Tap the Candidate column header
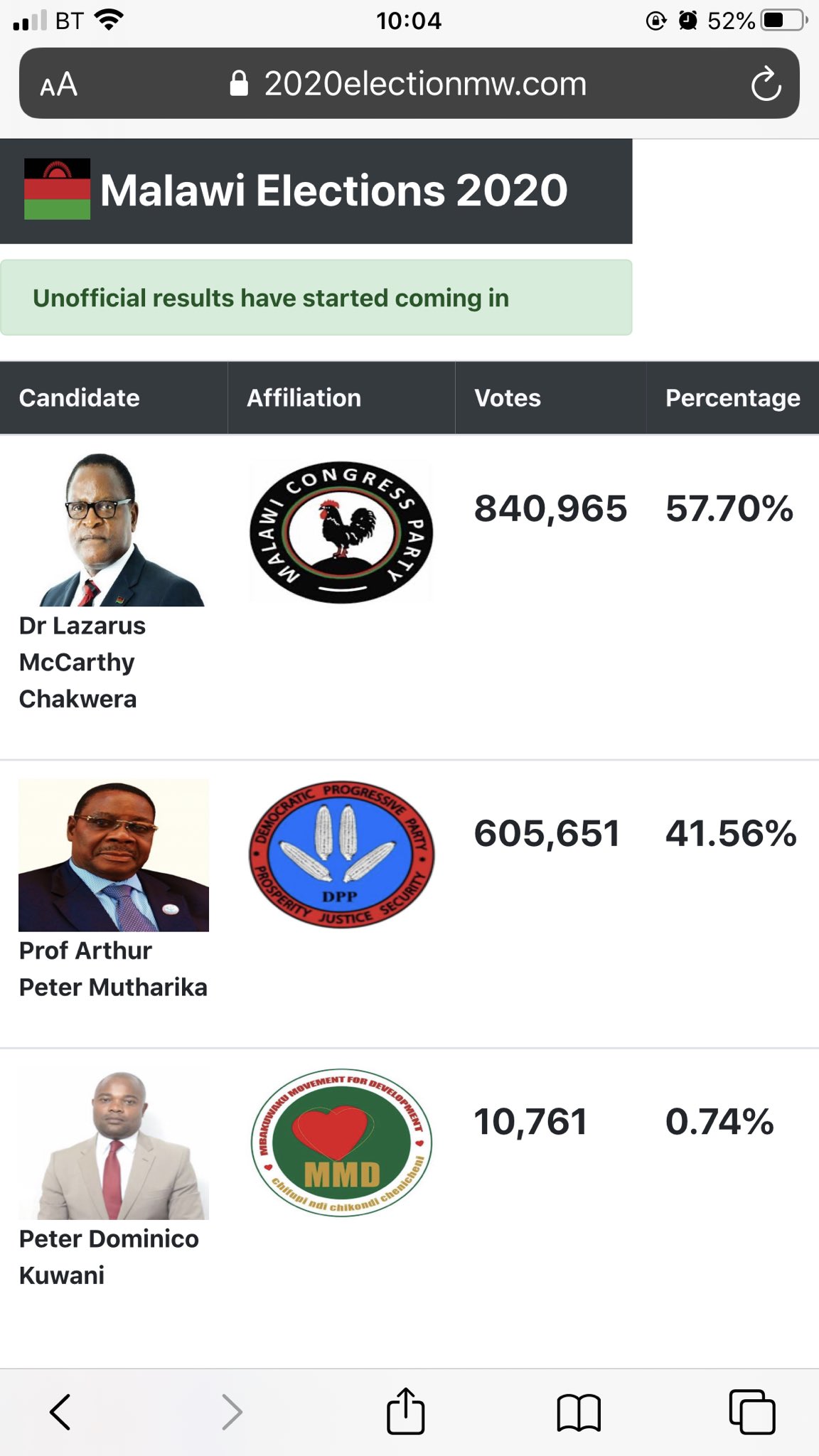This screenshot has height=1456, width=819. click(x=80, y=398)
